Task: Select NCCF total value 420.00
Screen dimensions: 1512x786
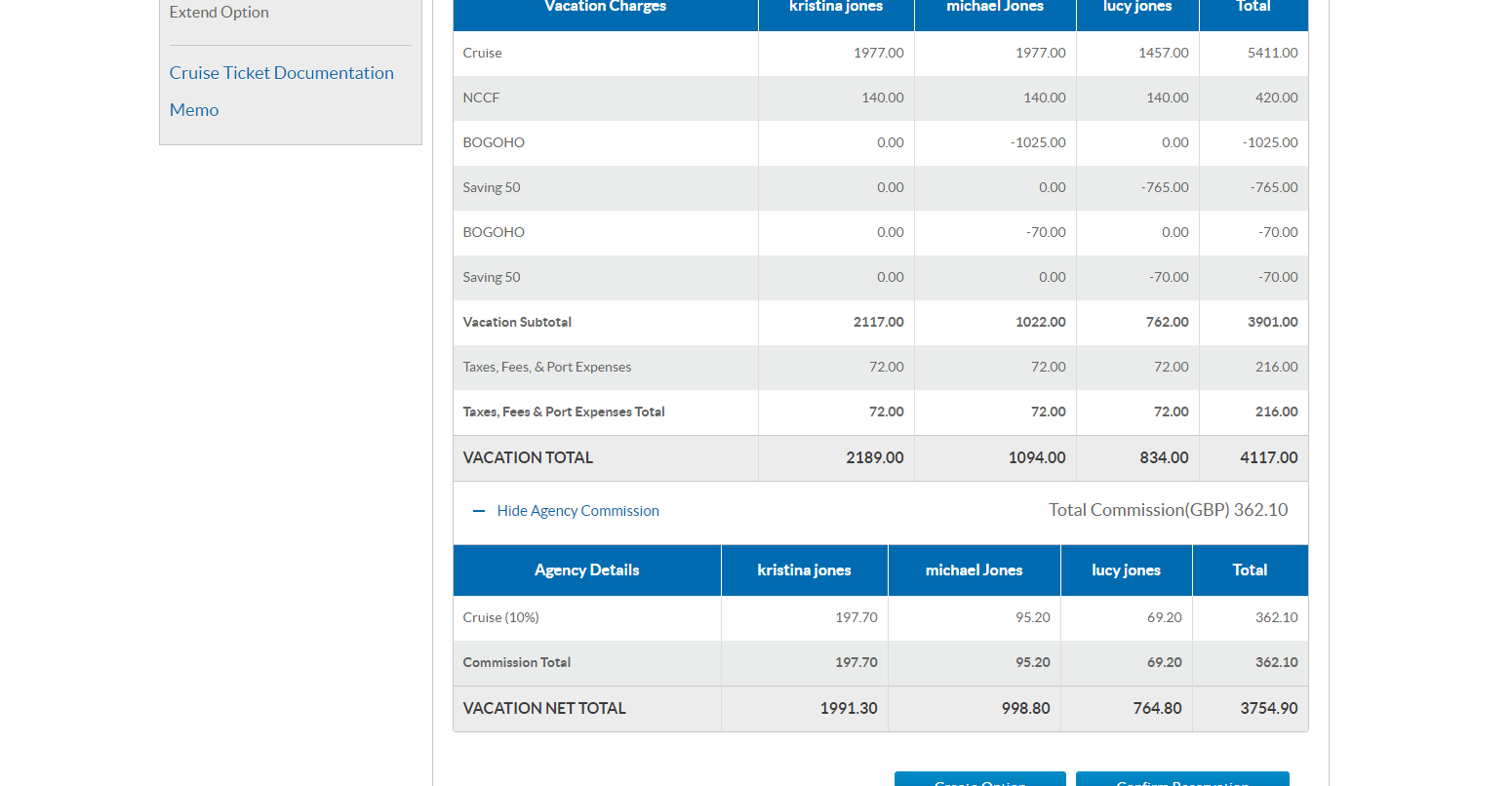Action: click(x=1277, y=98)
